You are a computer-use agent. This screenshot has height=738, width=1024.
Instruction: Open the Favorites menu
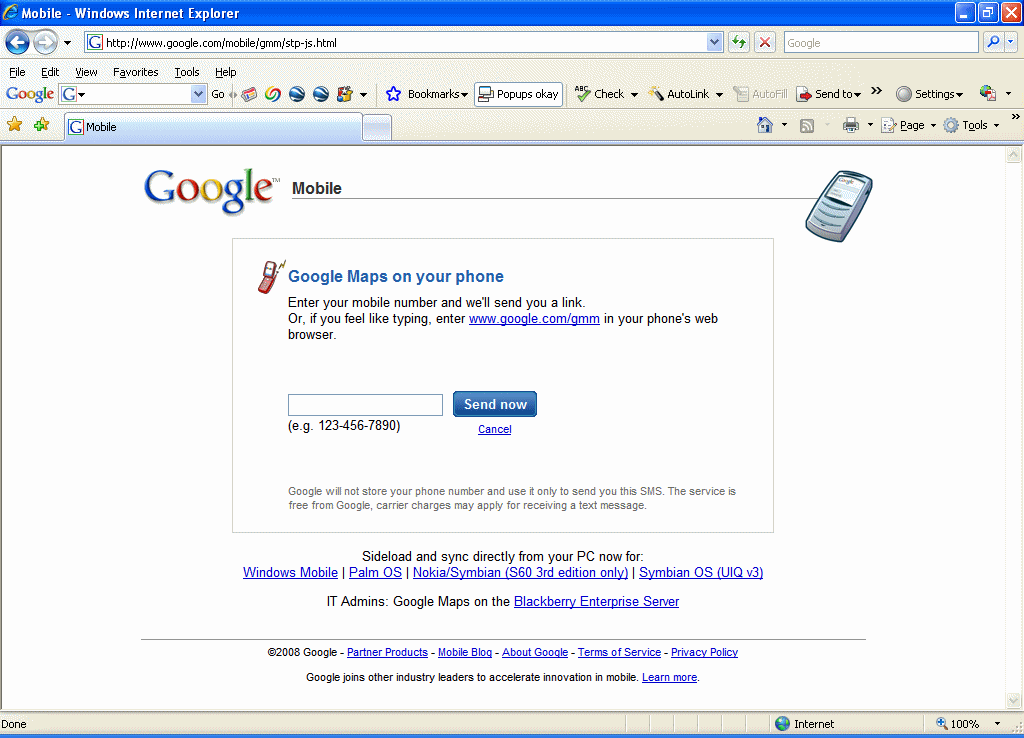pos(135,72)
